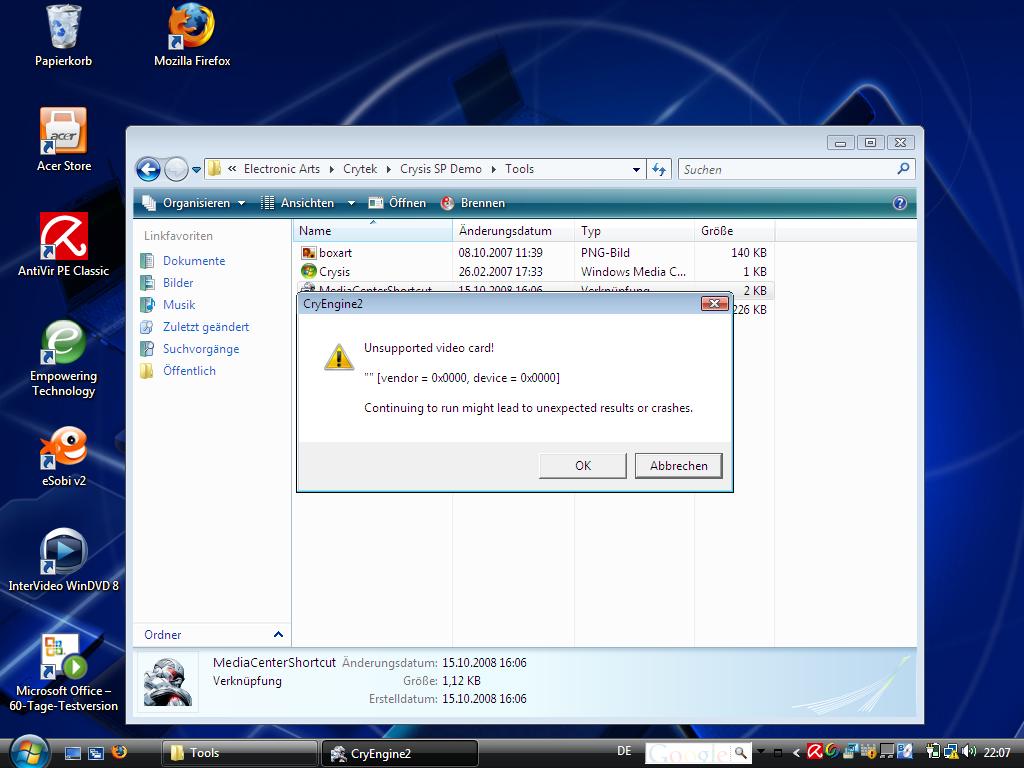Open the InterVideo WinDVD 8 desktop icon
Image resolution: width=1024 pixels, height=768 pixels.
[x=63, y=560]
